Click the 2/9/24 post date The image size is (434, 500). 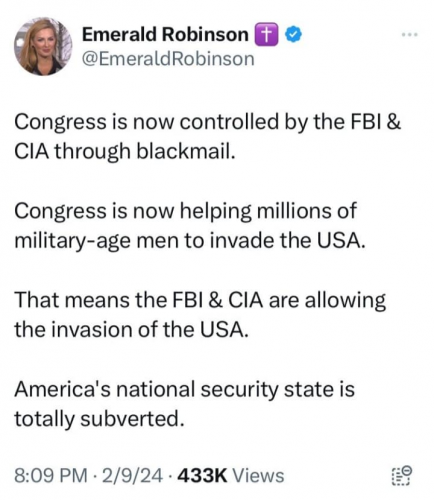[x=132, y=475]
